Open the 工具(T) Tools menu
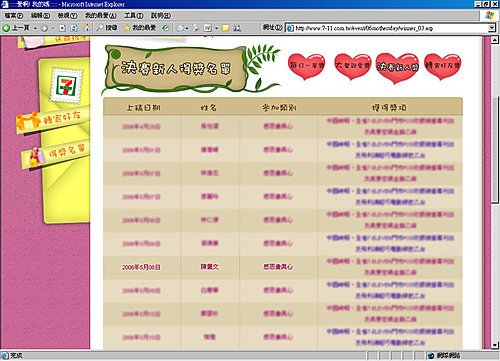This screenshot has height=361, width=500. tap(134, 16)
